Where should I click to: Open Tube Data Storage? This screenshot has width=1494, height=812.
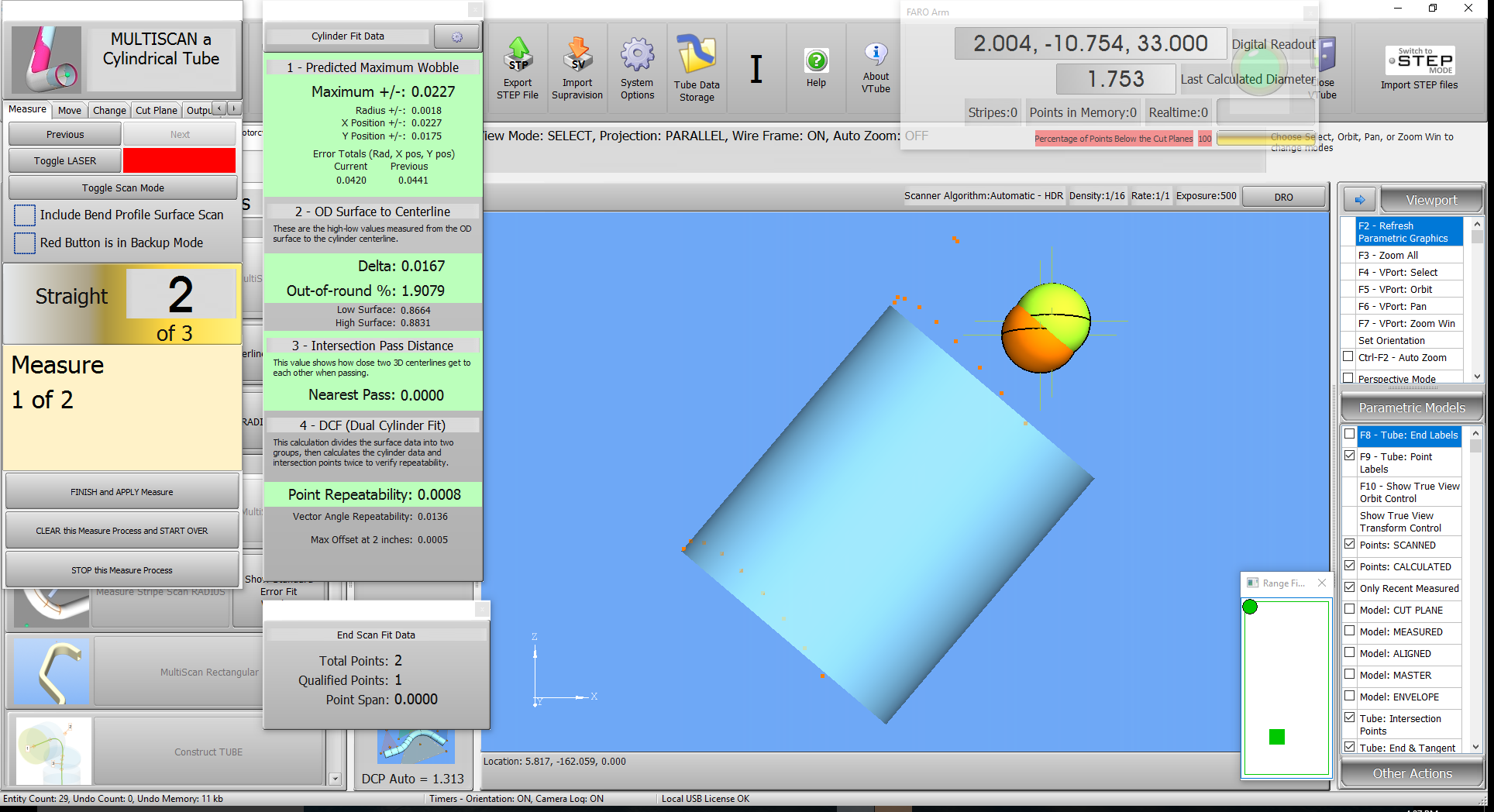tap(697, 68)
